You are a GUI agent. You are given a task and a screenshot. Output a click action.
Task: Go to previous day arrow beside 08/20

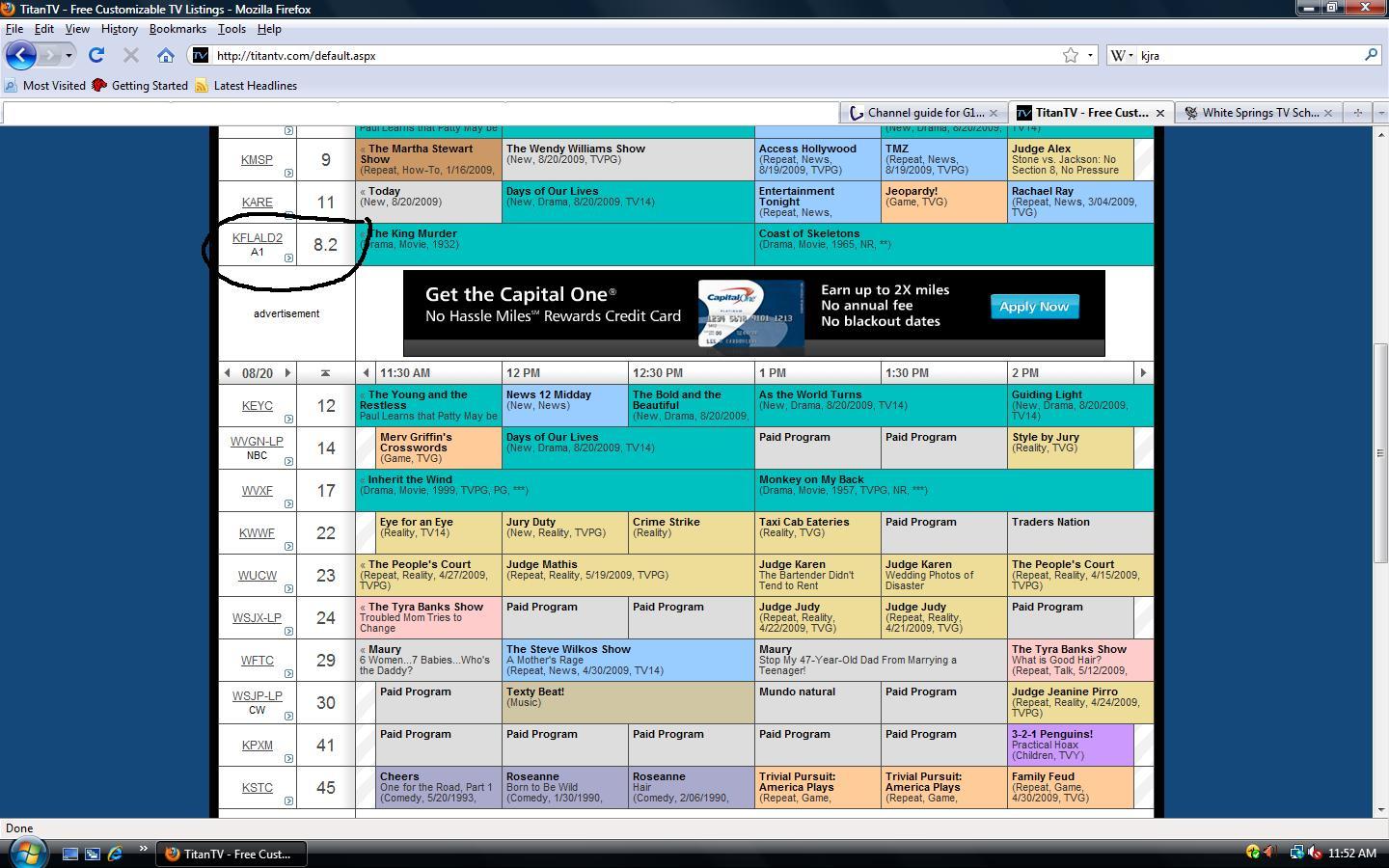click(x=227, y=373)
